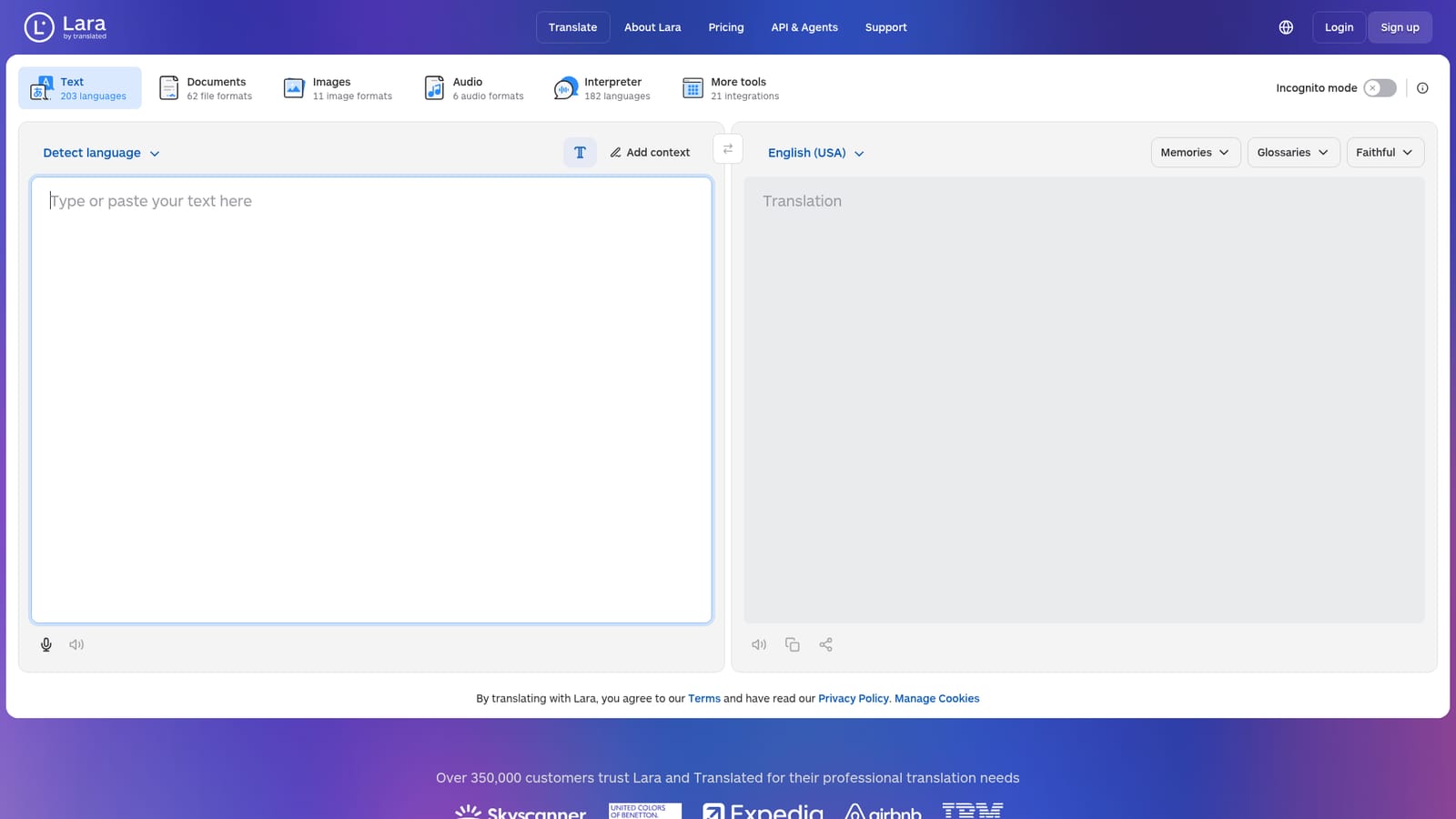This screenshot has width=1456, height=819.
Task: Click into the source text input area
Action: coord(371,400)
